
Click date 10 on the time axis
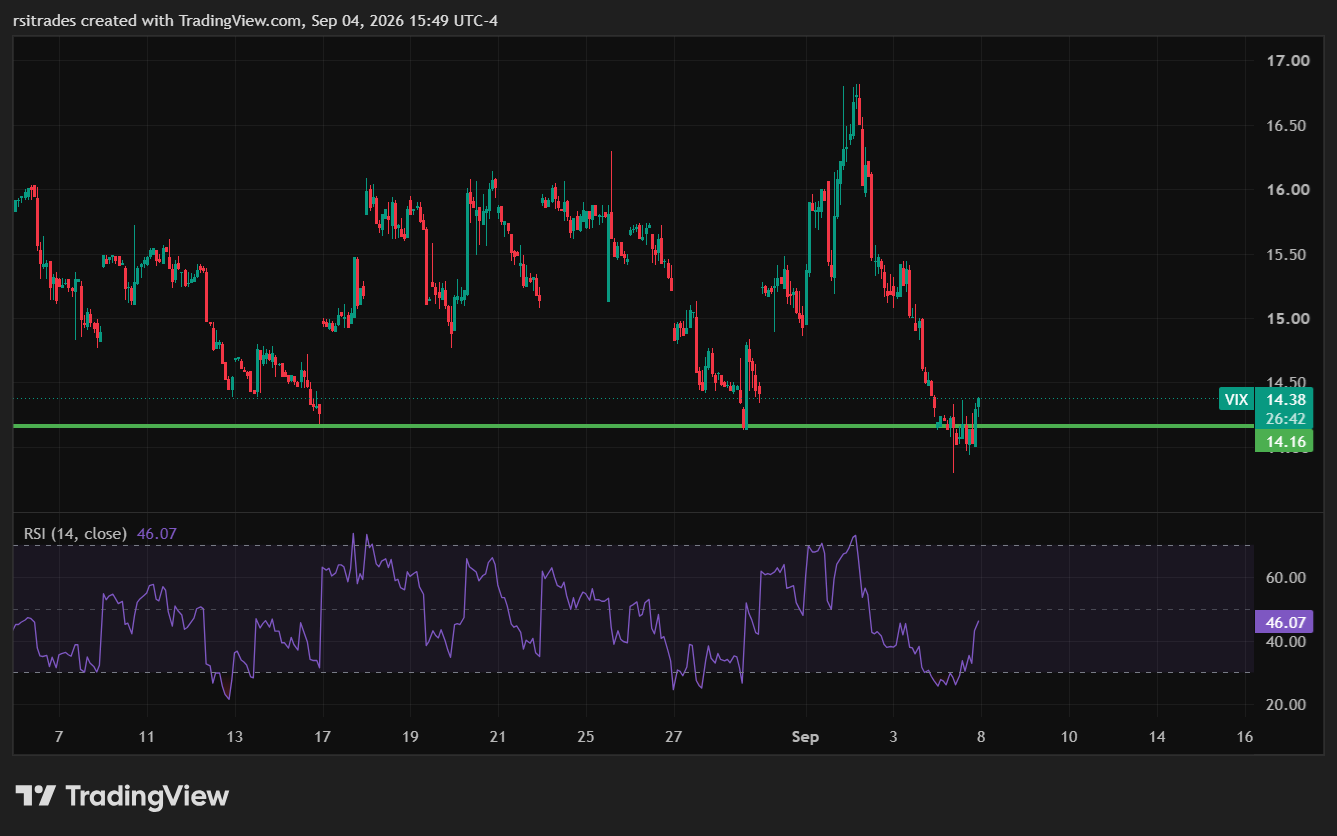point(1068,738)
